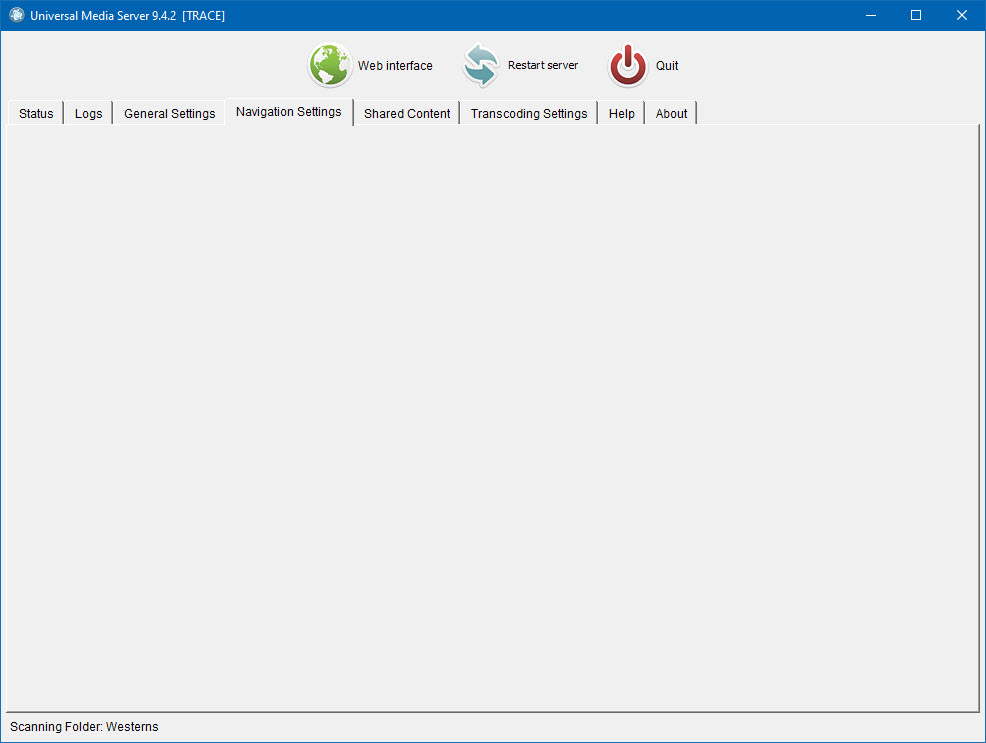Viewport: 986px width, 743px height.
Task: Click the blue arrows Restart server icon
Action: (x=481, y=65)
